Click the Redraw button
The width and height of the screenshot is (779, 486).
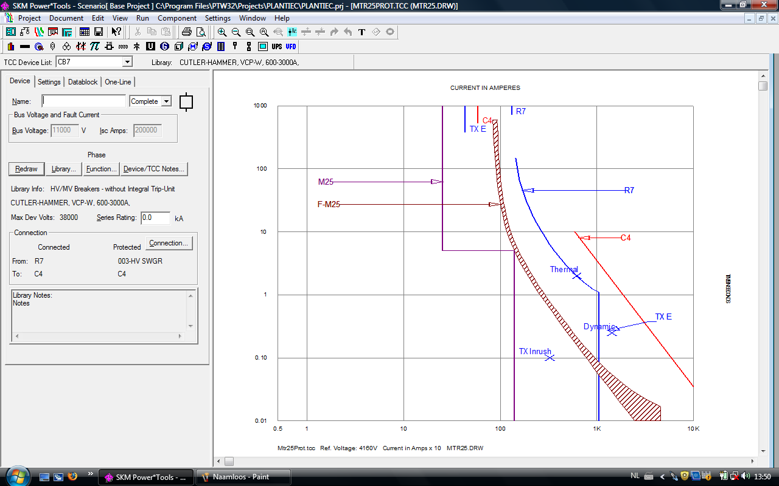(26, 169)
